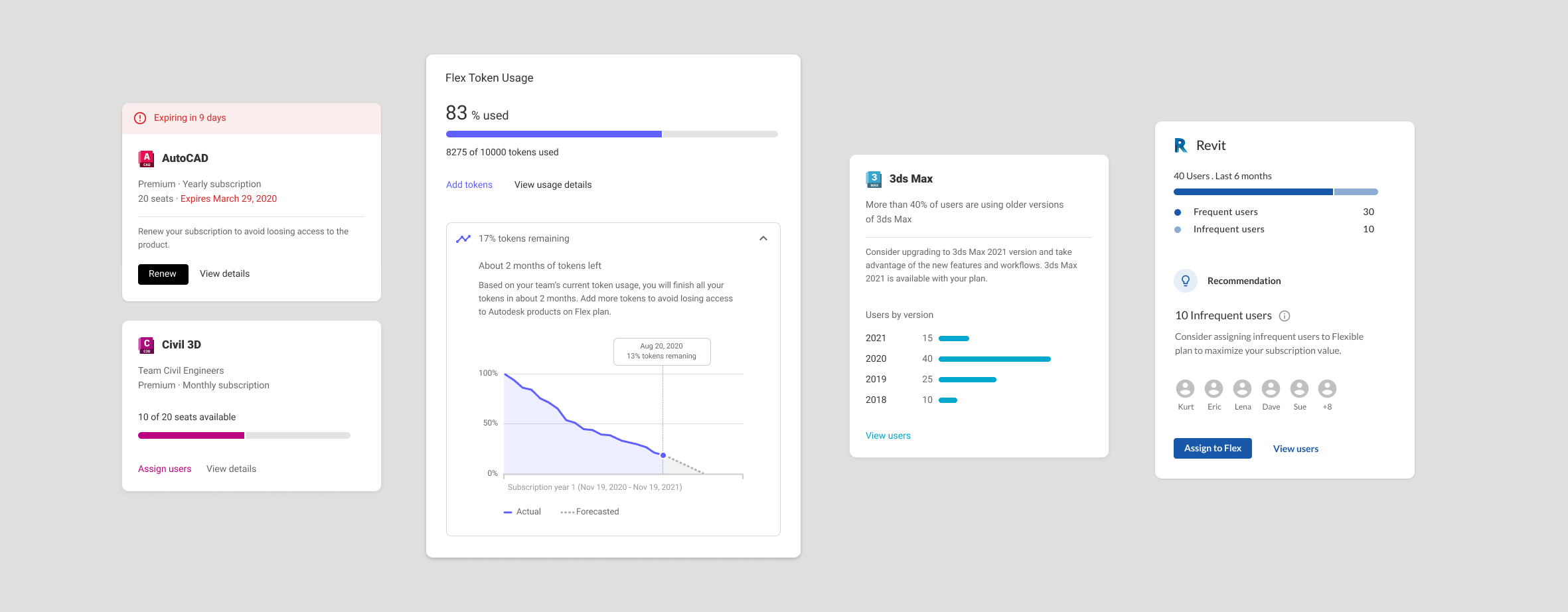
Task: Click View users on Revit card
Action: [1296, 449]
